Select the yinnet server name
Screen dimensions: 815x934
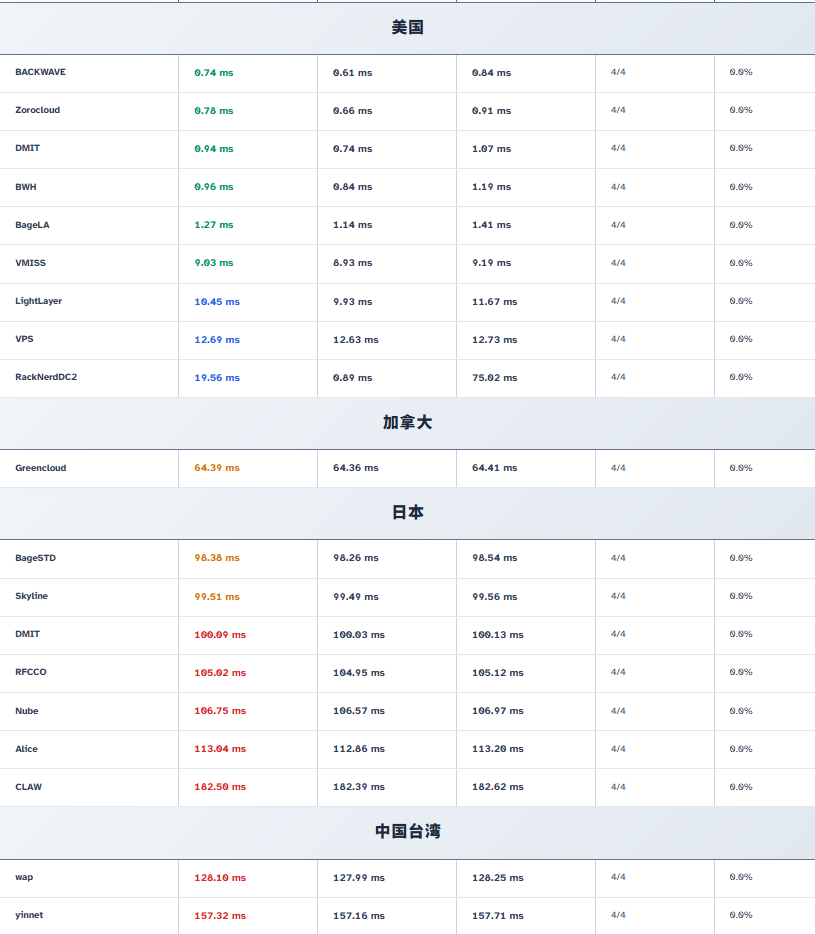[x=29, y=915]
